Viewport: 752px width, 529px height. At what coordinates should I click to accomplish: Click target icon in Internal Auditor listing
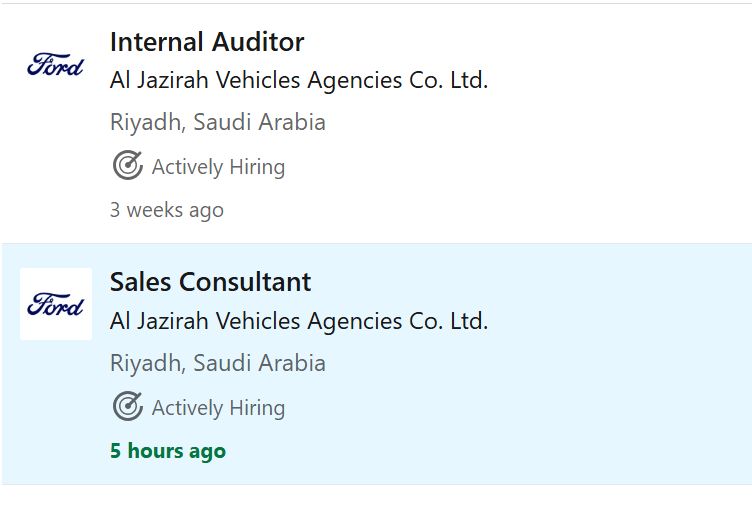(x=128, y=165)
